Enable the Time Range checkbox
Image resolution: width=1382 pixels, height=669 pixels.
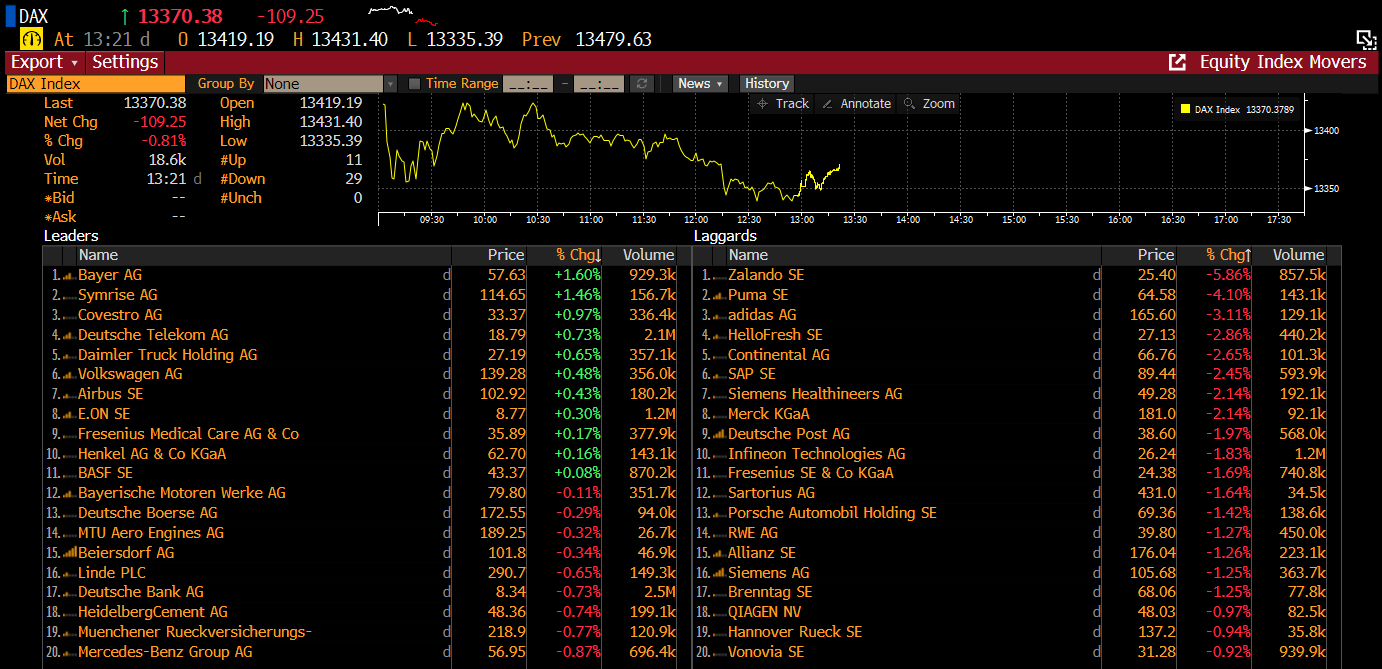point(415,84)
